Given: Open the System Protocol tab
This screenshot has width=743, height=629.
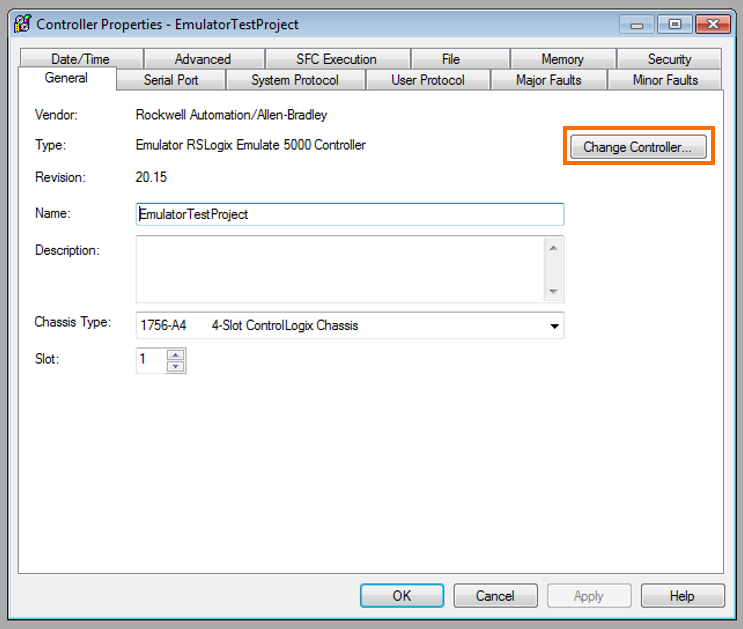Looking at the screenshot, I should pos(295,80).
